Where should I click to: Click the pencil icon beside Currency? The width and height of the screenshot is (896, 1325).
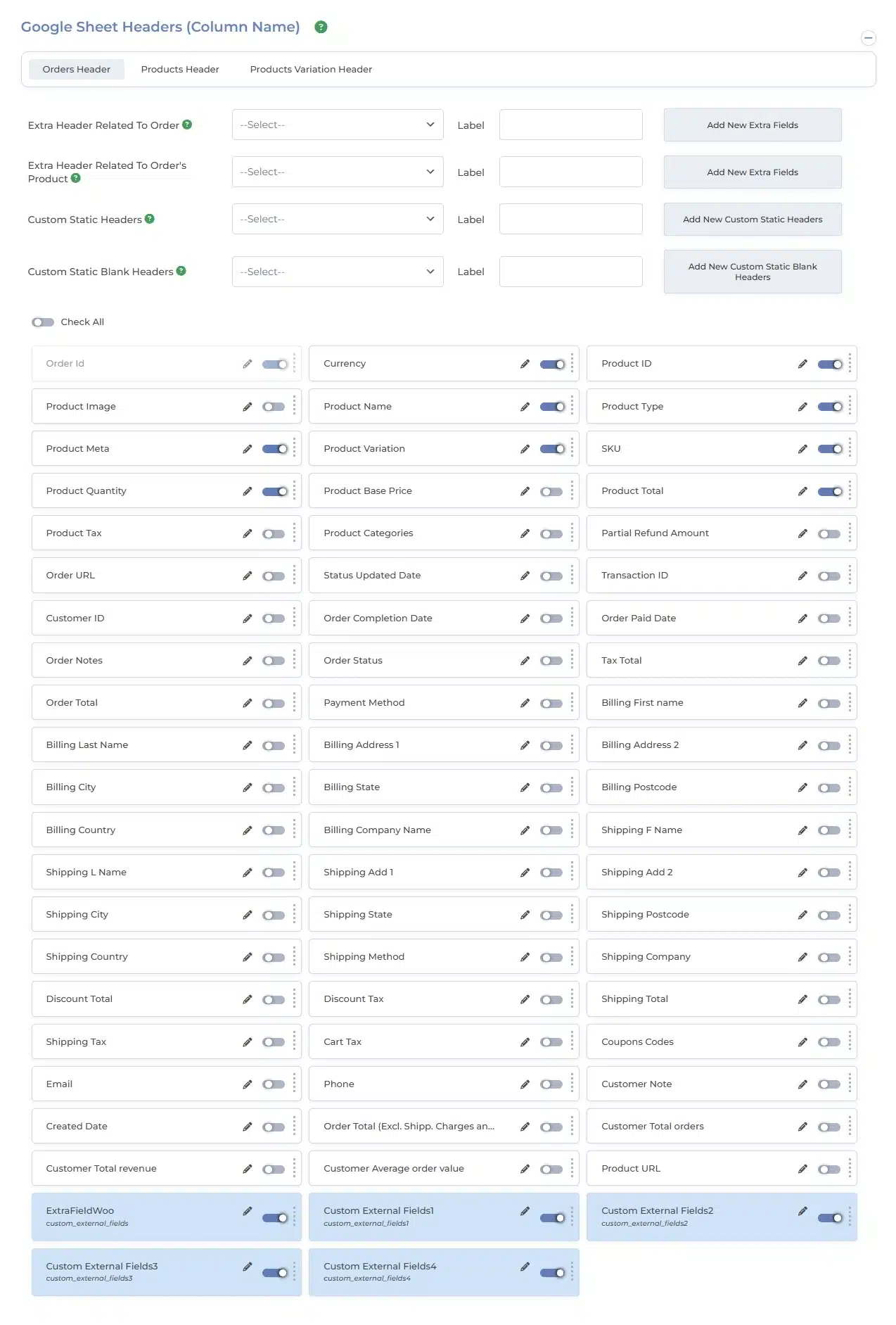[x=525, y=364]
